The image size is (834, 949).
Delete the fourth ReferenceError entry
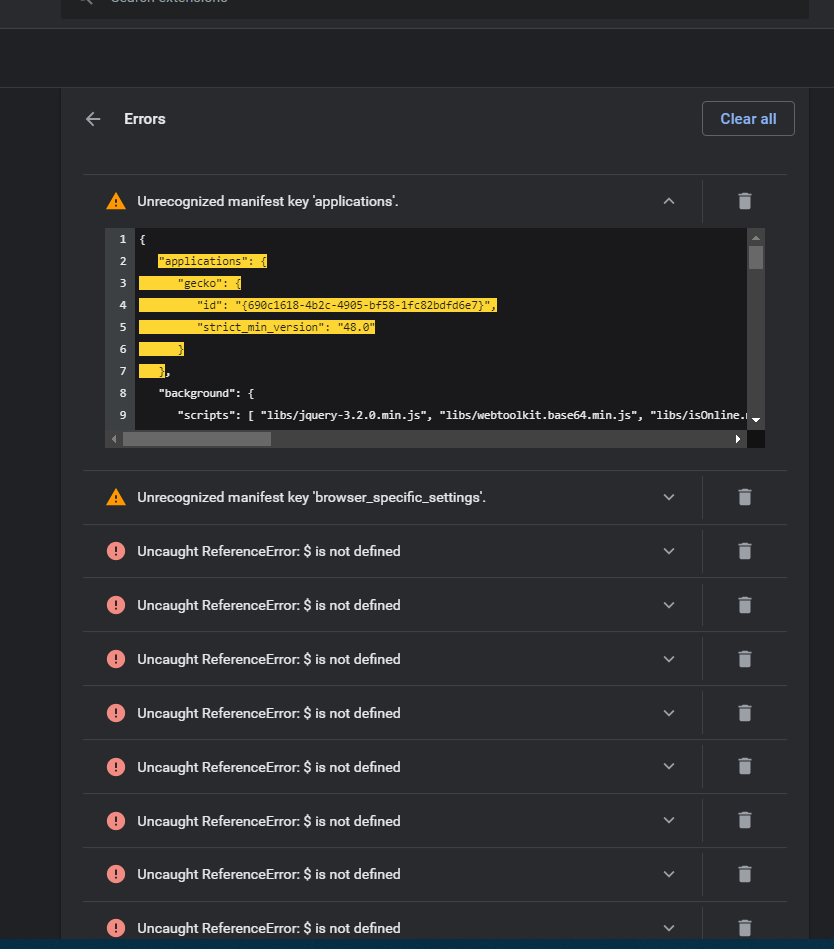pyautogui.click(x=744, y=712)
